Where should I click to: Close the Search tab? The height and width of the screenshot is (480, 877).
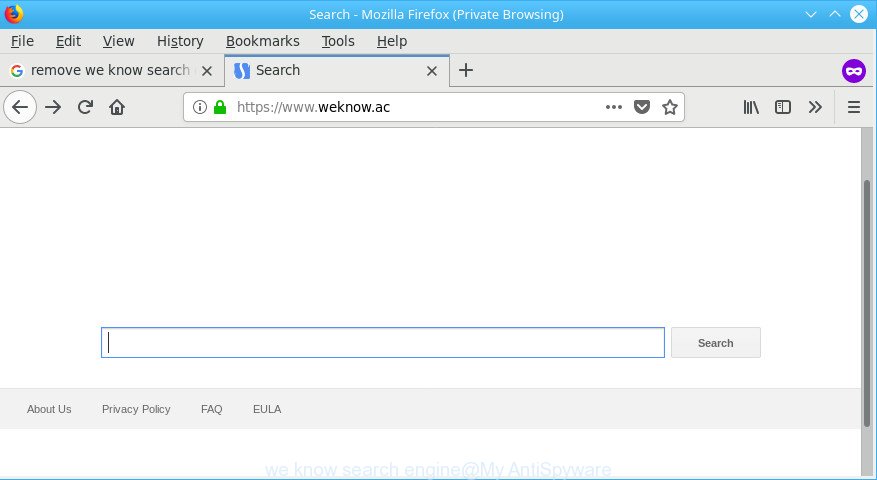[432, 70]
